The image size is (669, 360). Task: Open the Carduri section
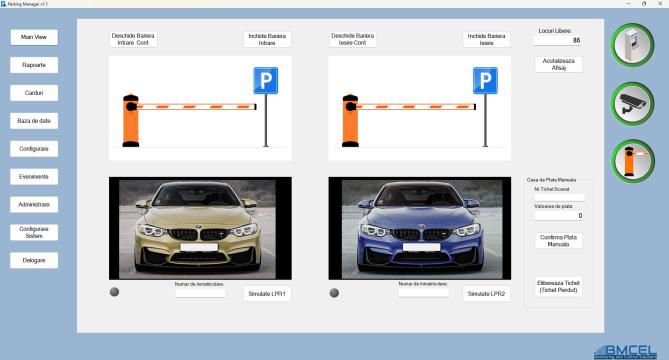[x=34, y=93]
